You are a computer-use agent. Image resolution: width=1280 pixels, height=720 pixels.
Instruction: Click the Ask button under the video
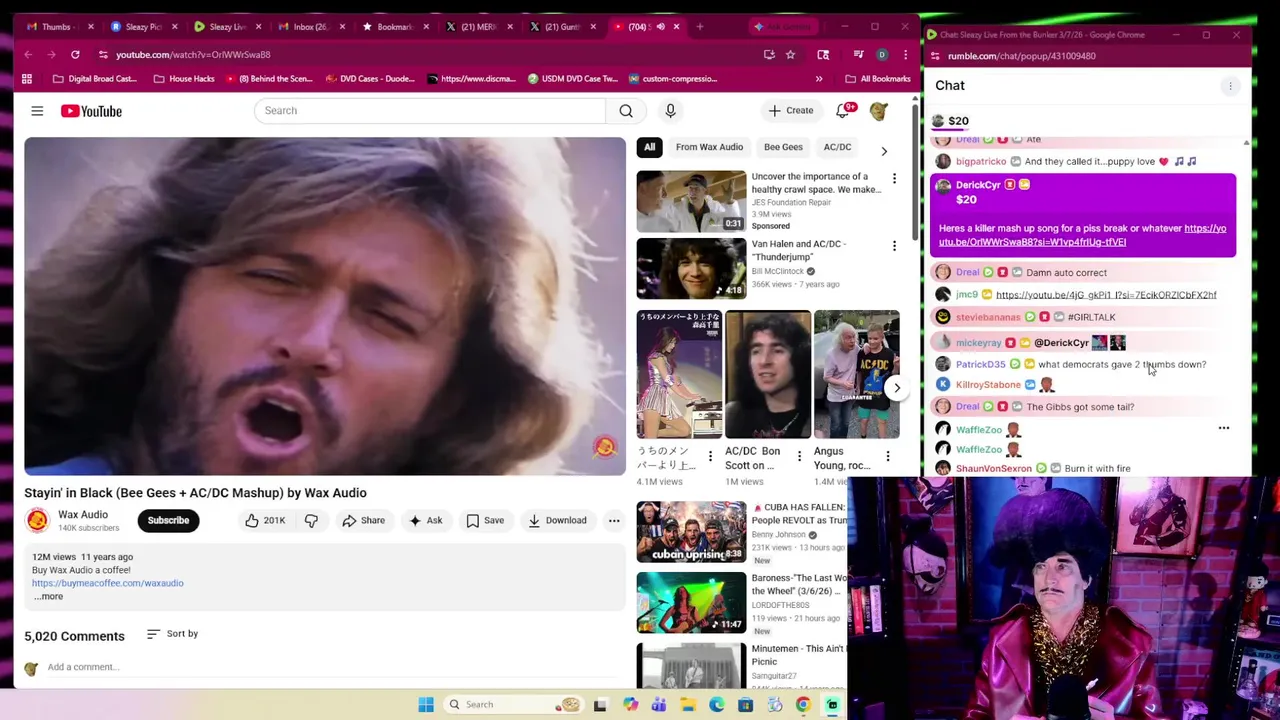[x=425, y=520]
